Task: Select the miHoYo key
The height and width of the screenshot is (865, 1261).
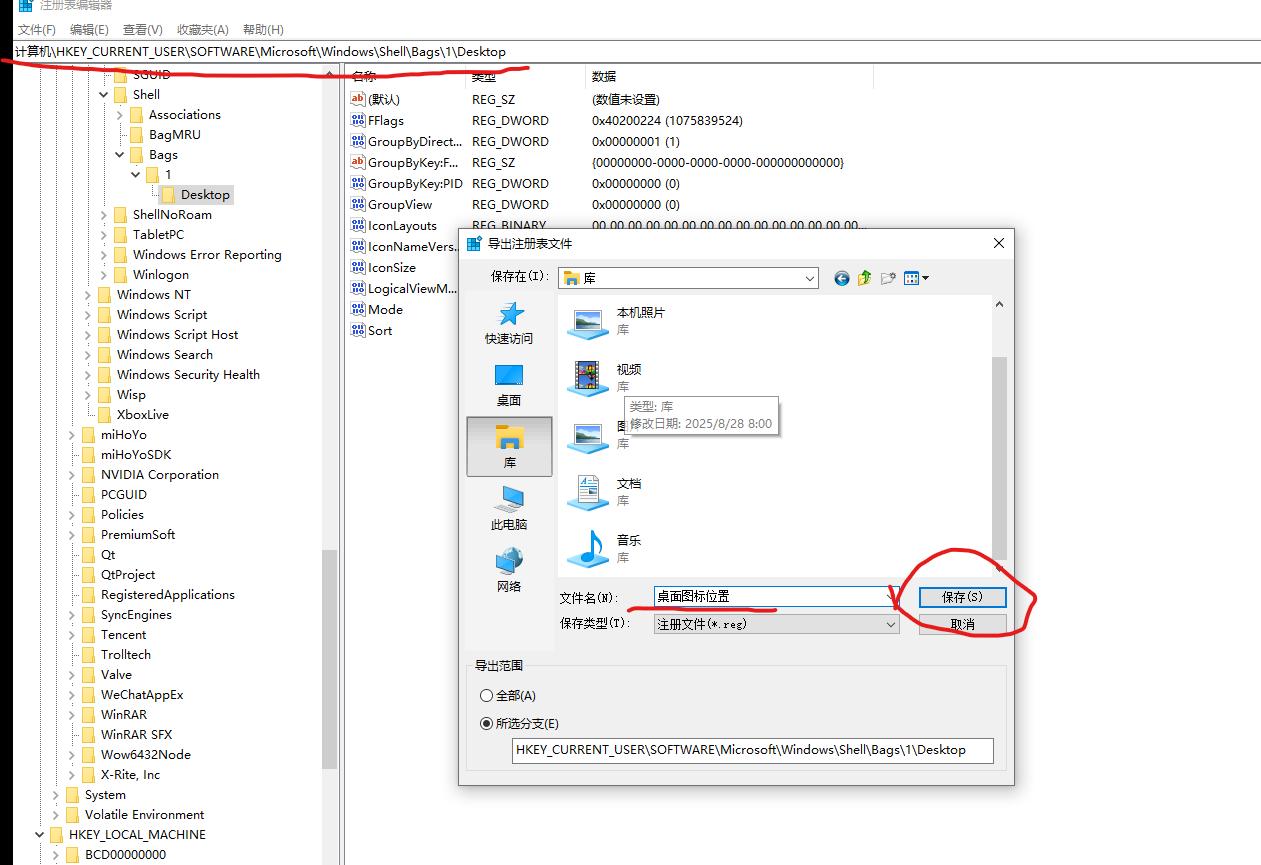Action: tap(123, 434)
